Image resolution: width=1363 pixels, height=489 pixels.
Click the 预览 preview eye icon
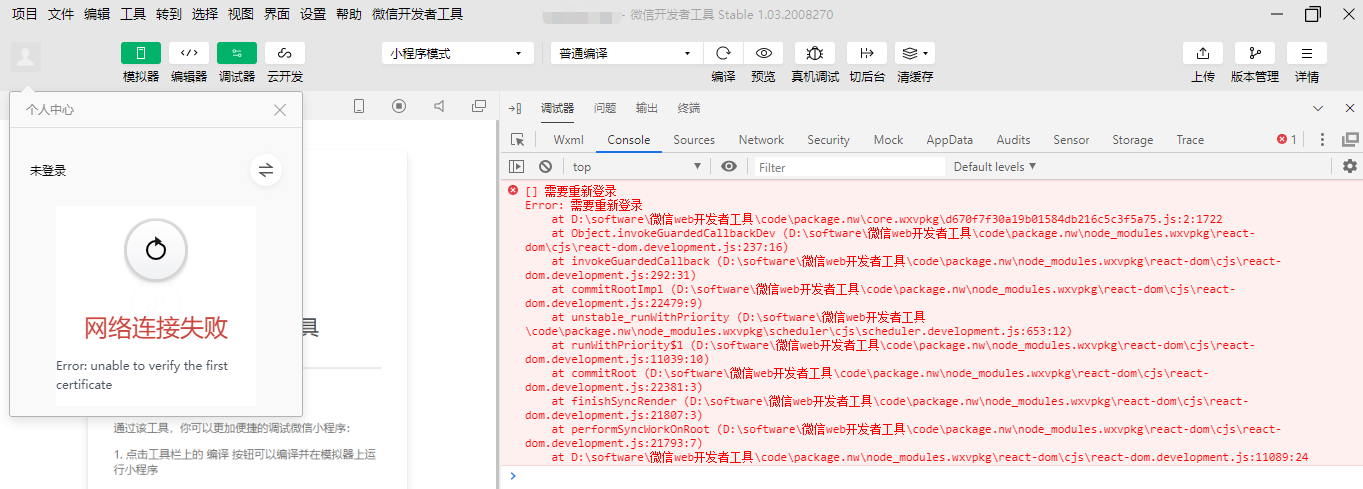tap(763, 53)
